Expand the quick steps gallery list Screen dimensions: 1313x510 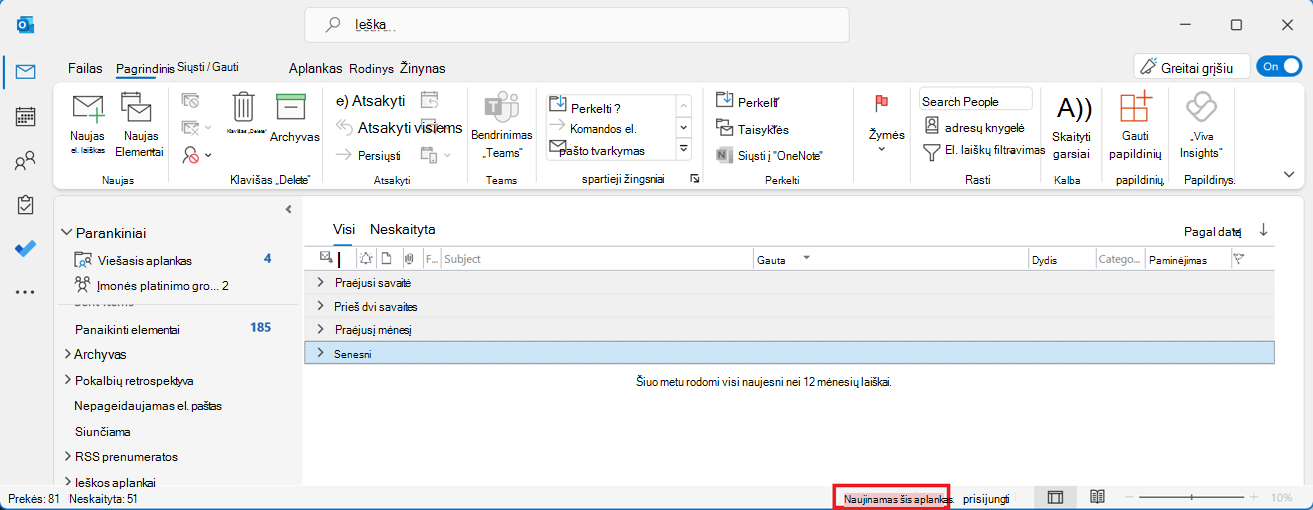(x=684, y=149)
